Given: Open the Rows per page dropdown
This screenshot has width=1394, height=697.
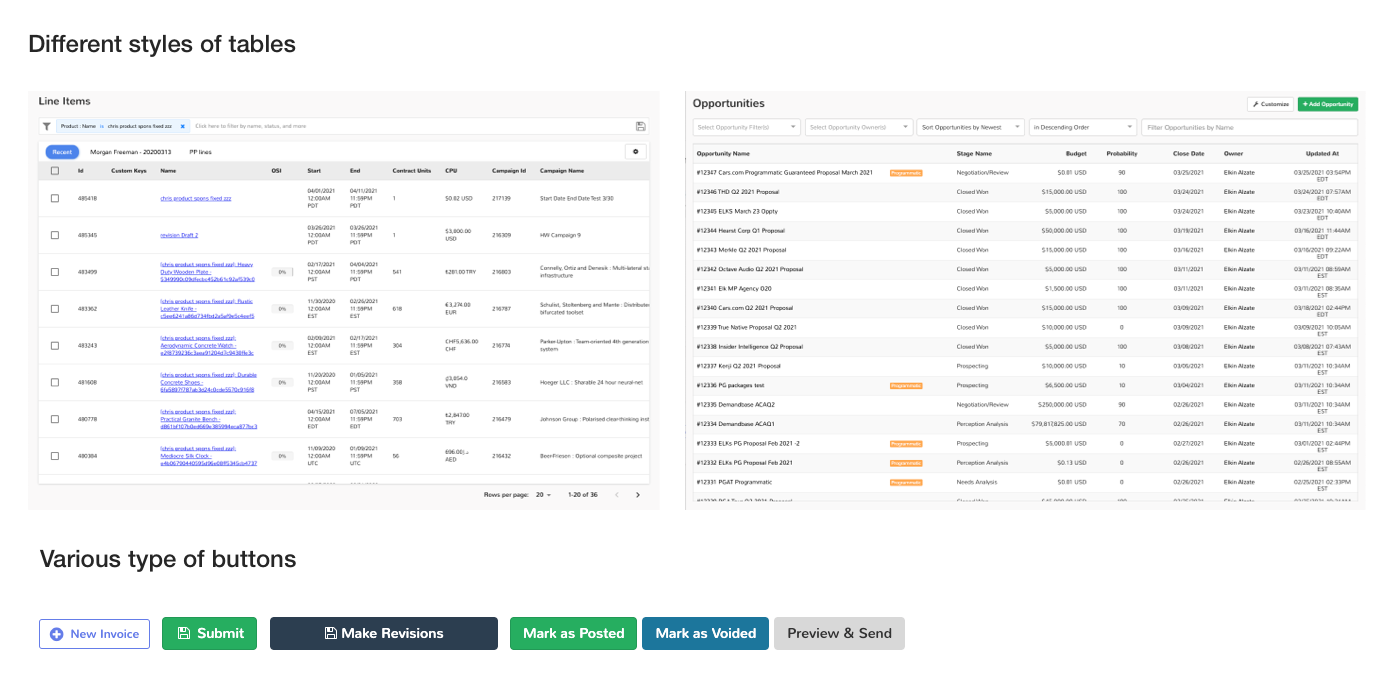Looking at the screenshot, I should pos(543,495).
